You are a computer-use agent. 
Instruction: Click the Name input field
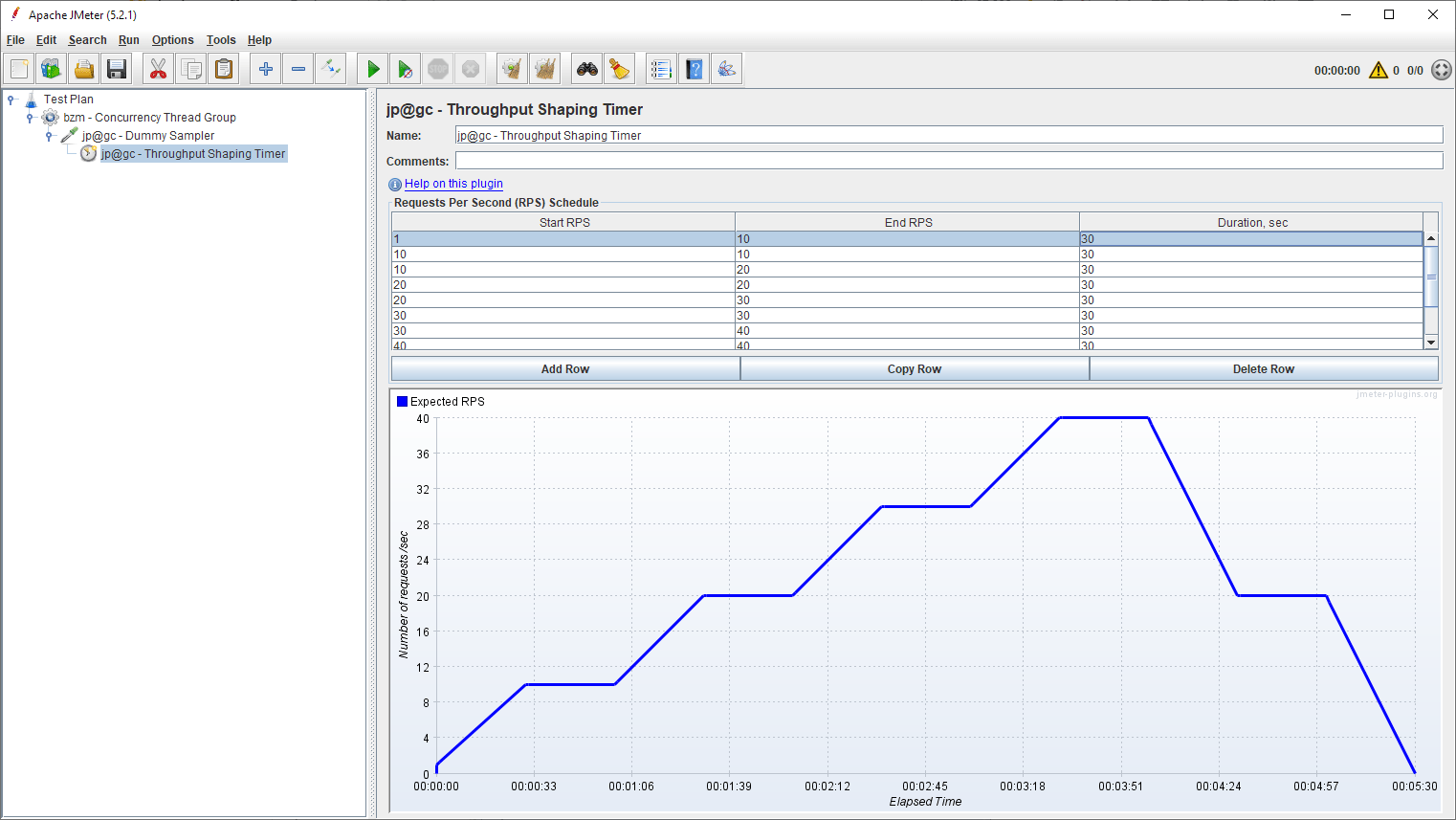(x=949, y=136)
